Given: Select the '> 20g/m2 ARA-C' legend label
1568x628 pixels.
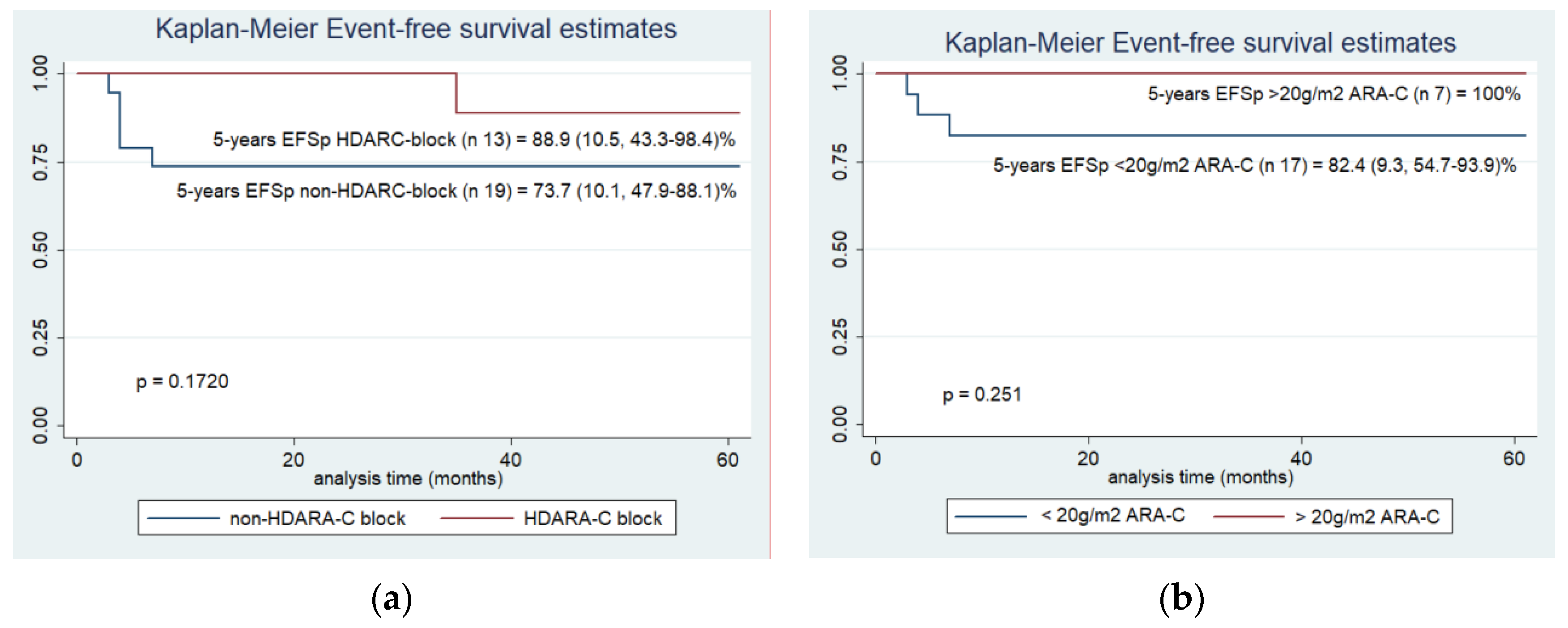Looking at the screenshot, I should [1367, 517].
